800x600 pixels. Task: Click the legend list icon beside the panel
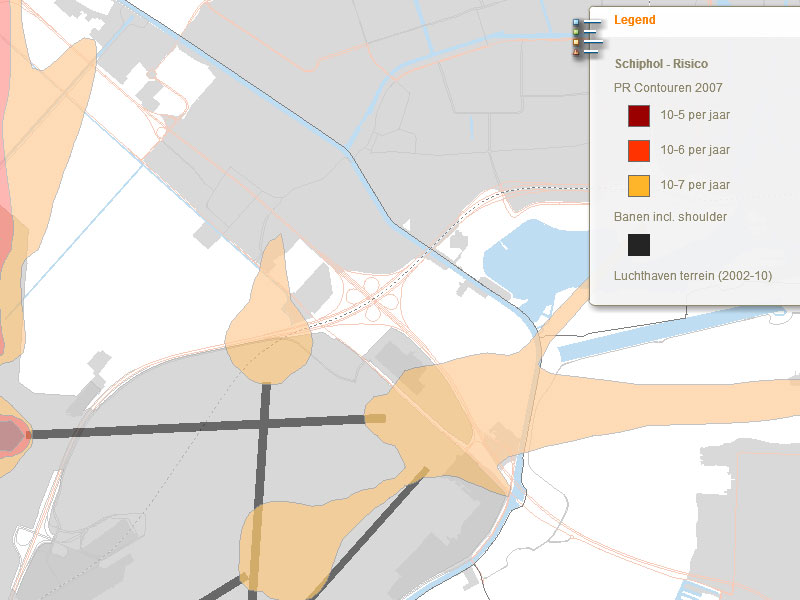(x=587, y=37)
